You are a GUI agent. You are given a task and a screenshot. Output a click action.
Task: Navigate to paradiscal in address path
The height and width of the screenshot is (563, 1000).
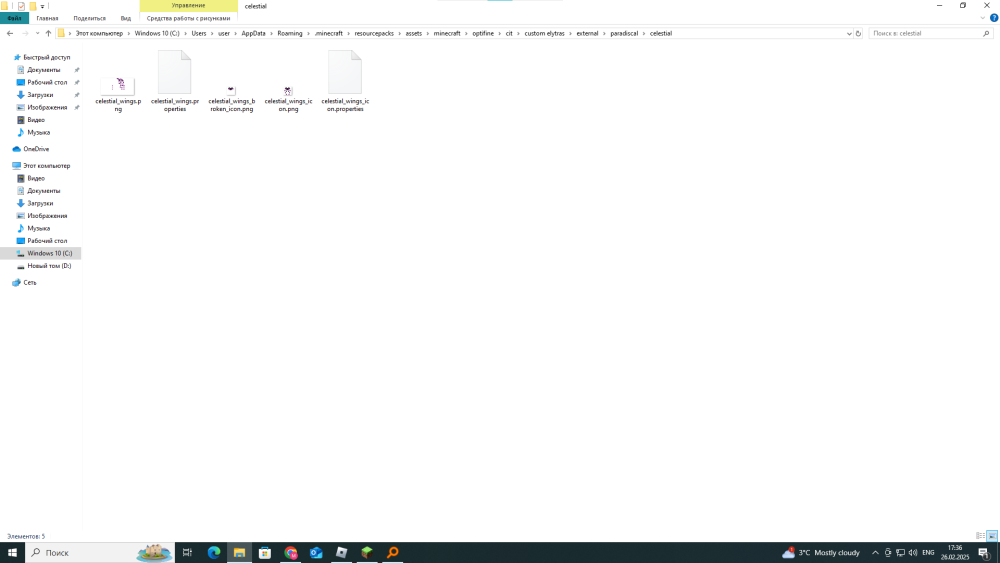624,33
